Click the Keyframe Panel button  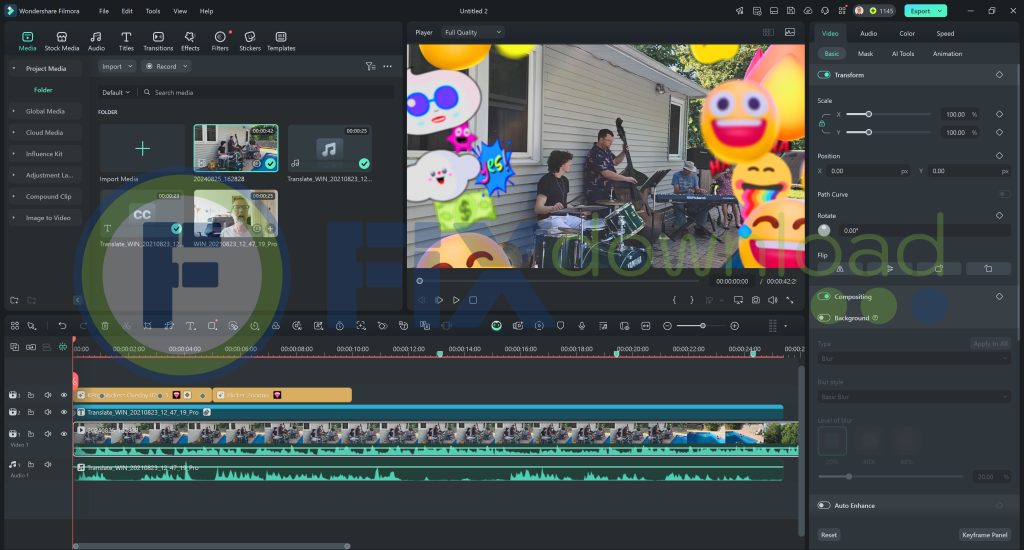[x=984, y=535]
